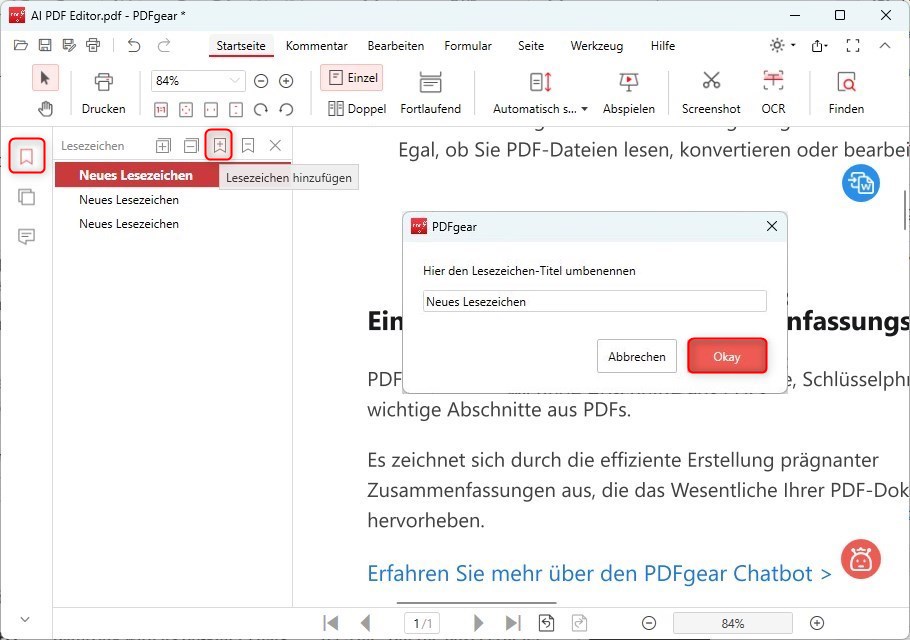Click the fit page icon

(186, 109)
